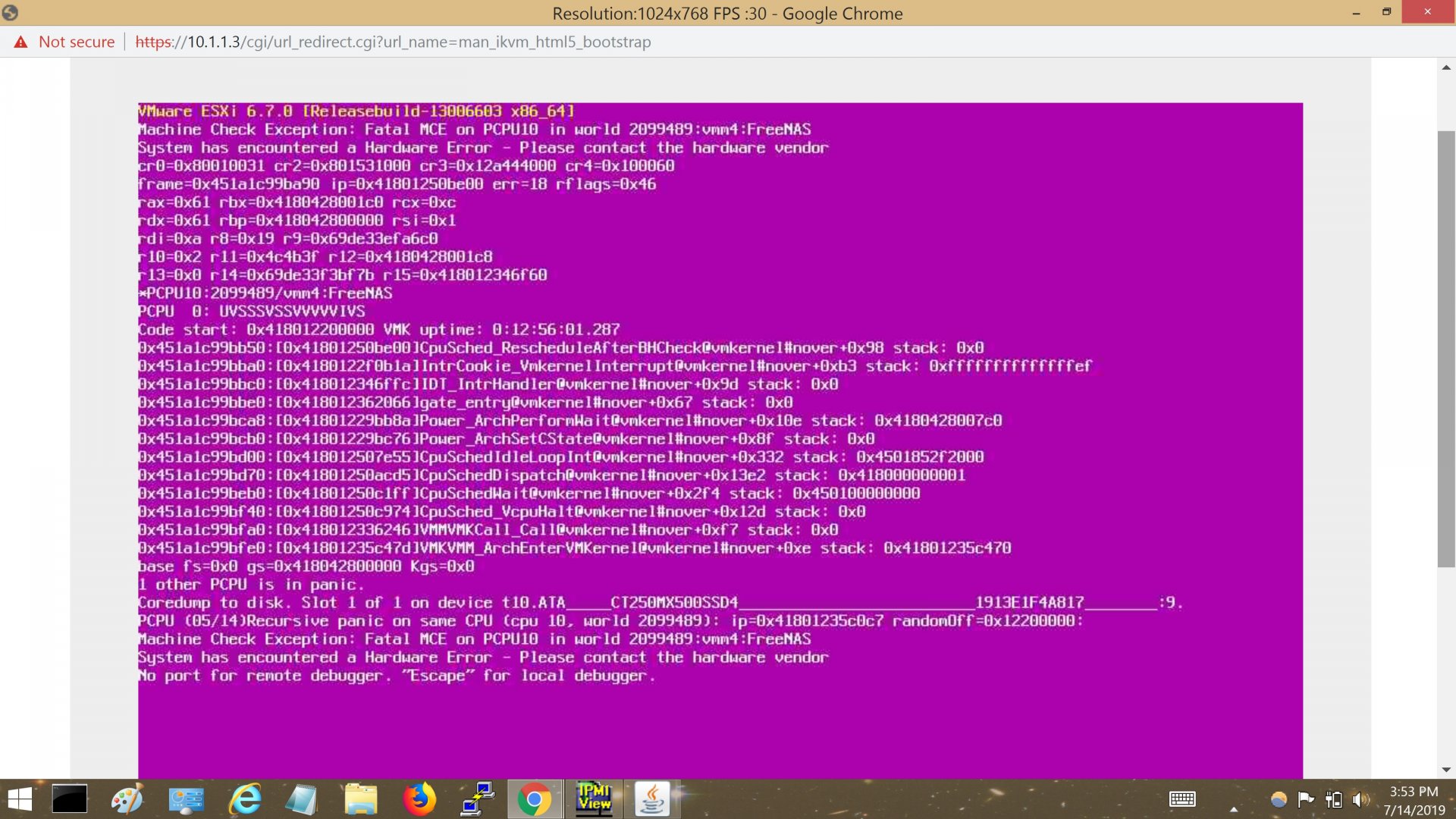Image resolution: width=1456 pixels, height=819 pixels.
Task: Open the touch keyboard tray icon
Action: (x=1182, y=799)
